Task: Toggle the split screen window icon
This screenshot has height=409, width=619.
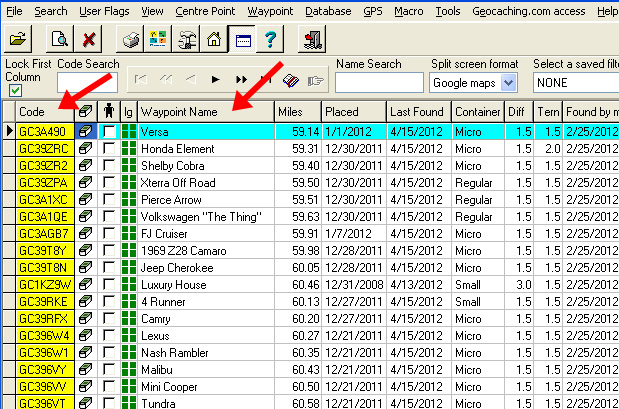Action: pos(242,39)
